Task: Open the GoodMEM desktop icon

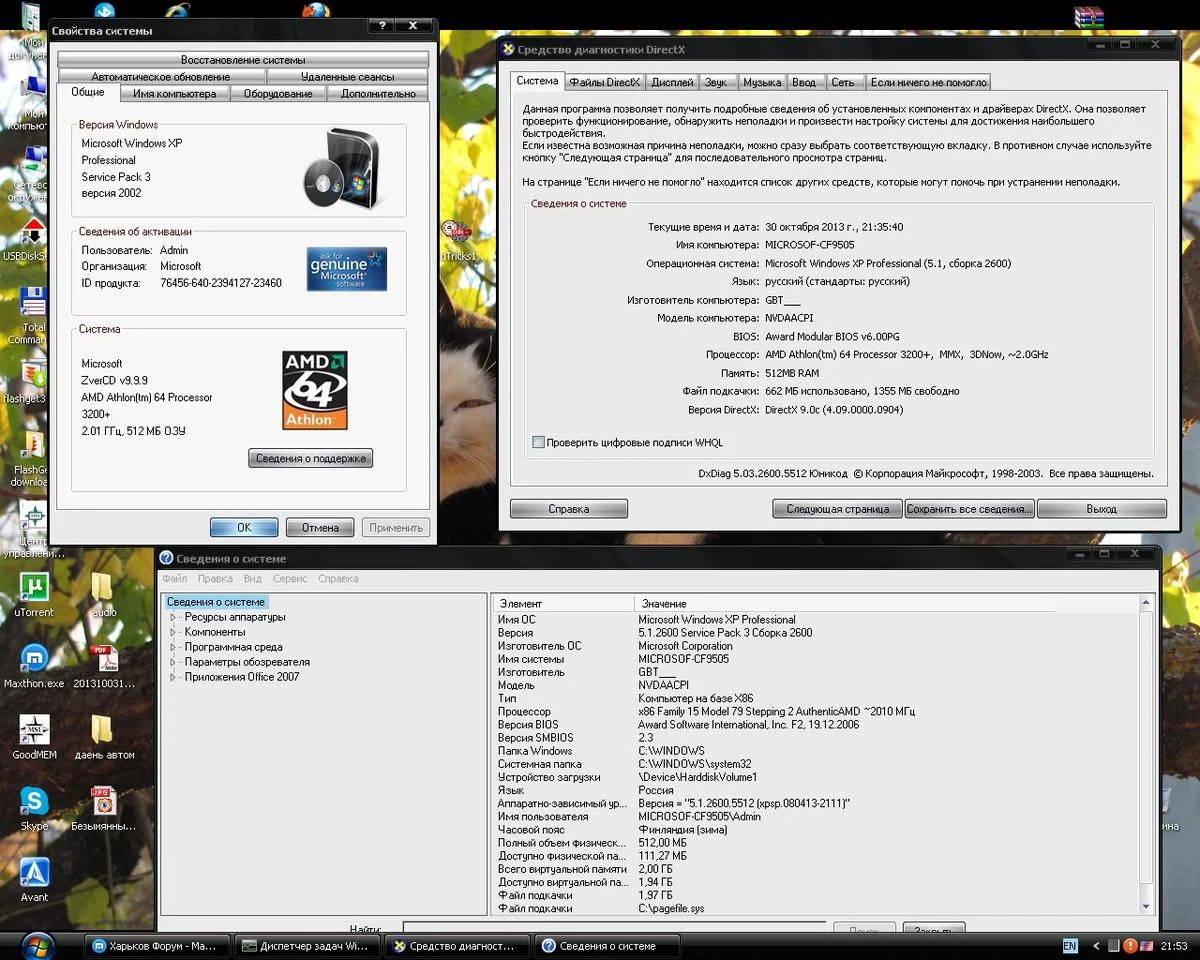Action: (34, 731)
